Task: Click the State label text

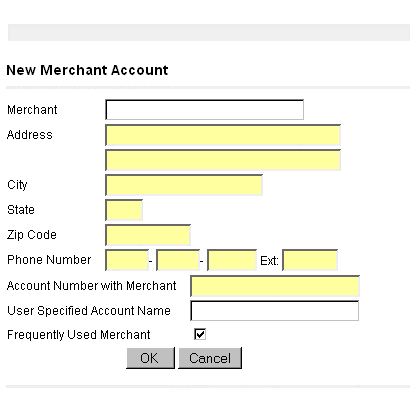Action: pyautogui.click(x=21, y=210)
